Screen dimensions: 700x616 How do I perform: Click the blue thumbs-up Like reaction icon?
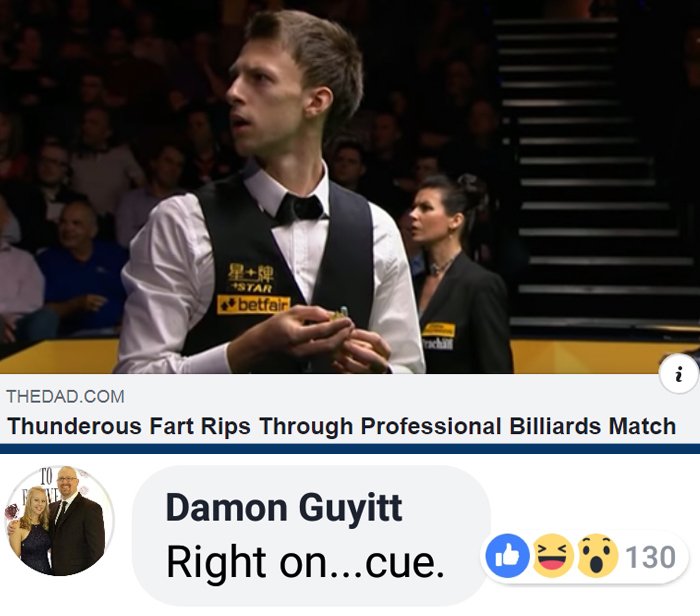[508, 556]
